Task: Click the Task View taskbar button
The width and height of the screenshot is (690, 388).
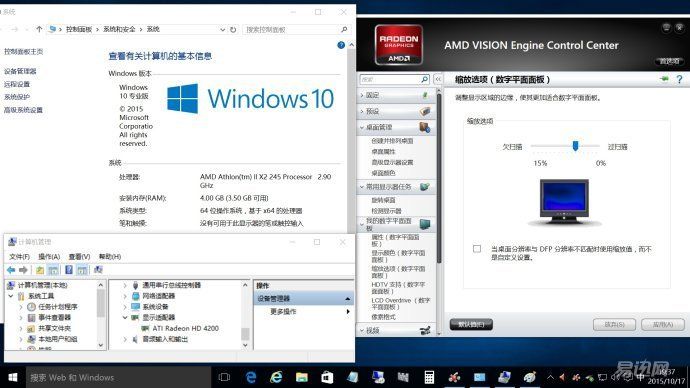Action: (224, 377)
